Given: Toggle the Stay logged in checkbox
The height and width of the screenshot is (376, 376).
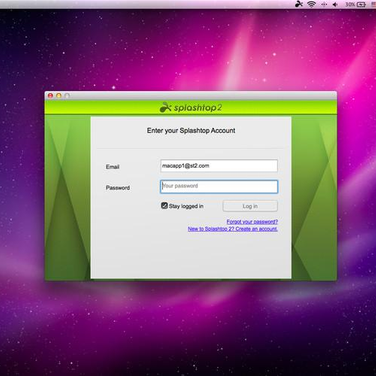Looking at the screenshot, I should [x=164, y=206].
